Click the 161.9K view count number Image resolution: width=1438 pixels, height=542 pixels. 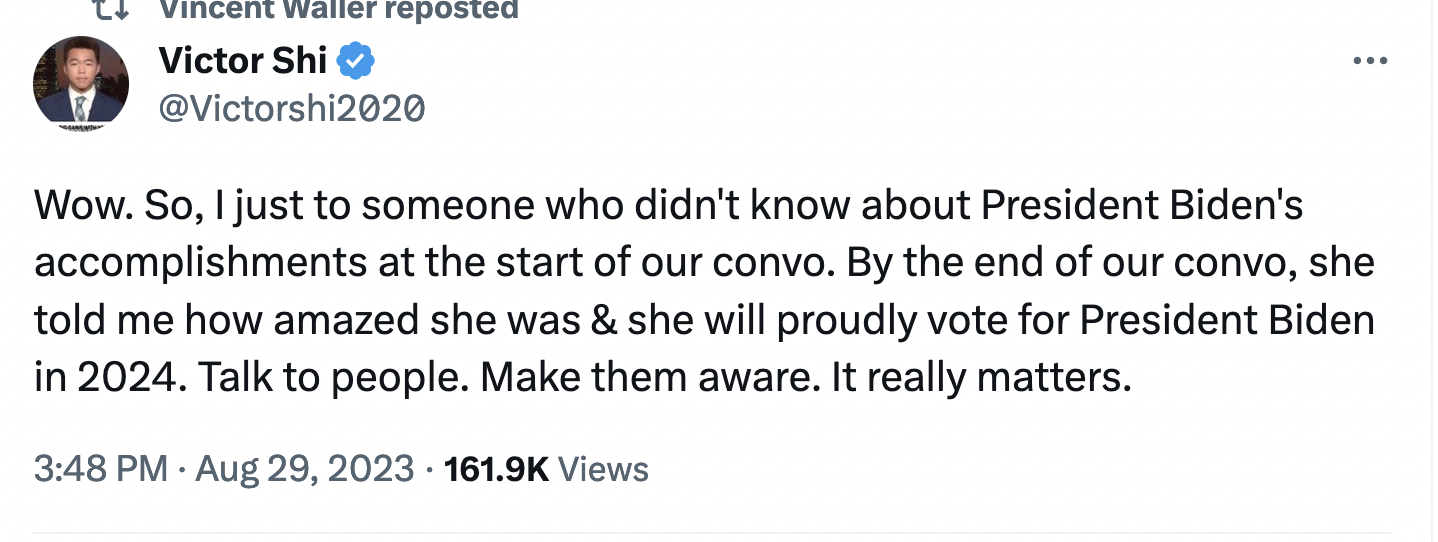(x=495, y=468)
